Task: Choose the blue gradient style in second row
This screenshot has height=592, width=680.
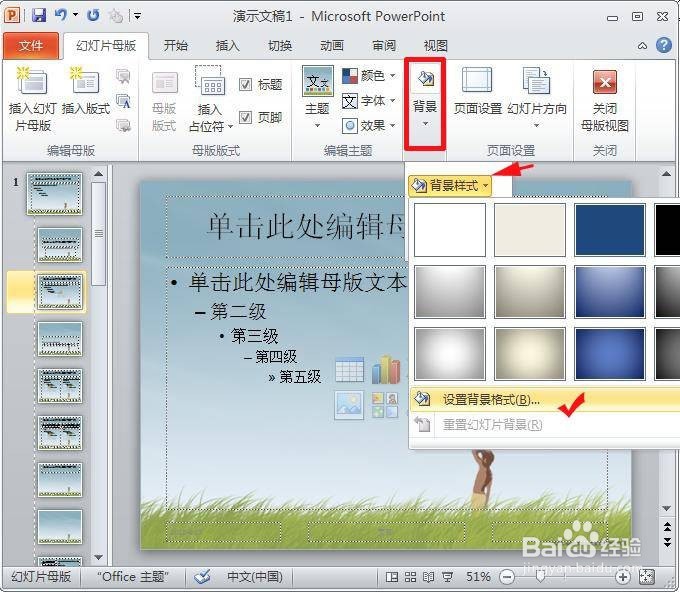Action: (610, 292)
